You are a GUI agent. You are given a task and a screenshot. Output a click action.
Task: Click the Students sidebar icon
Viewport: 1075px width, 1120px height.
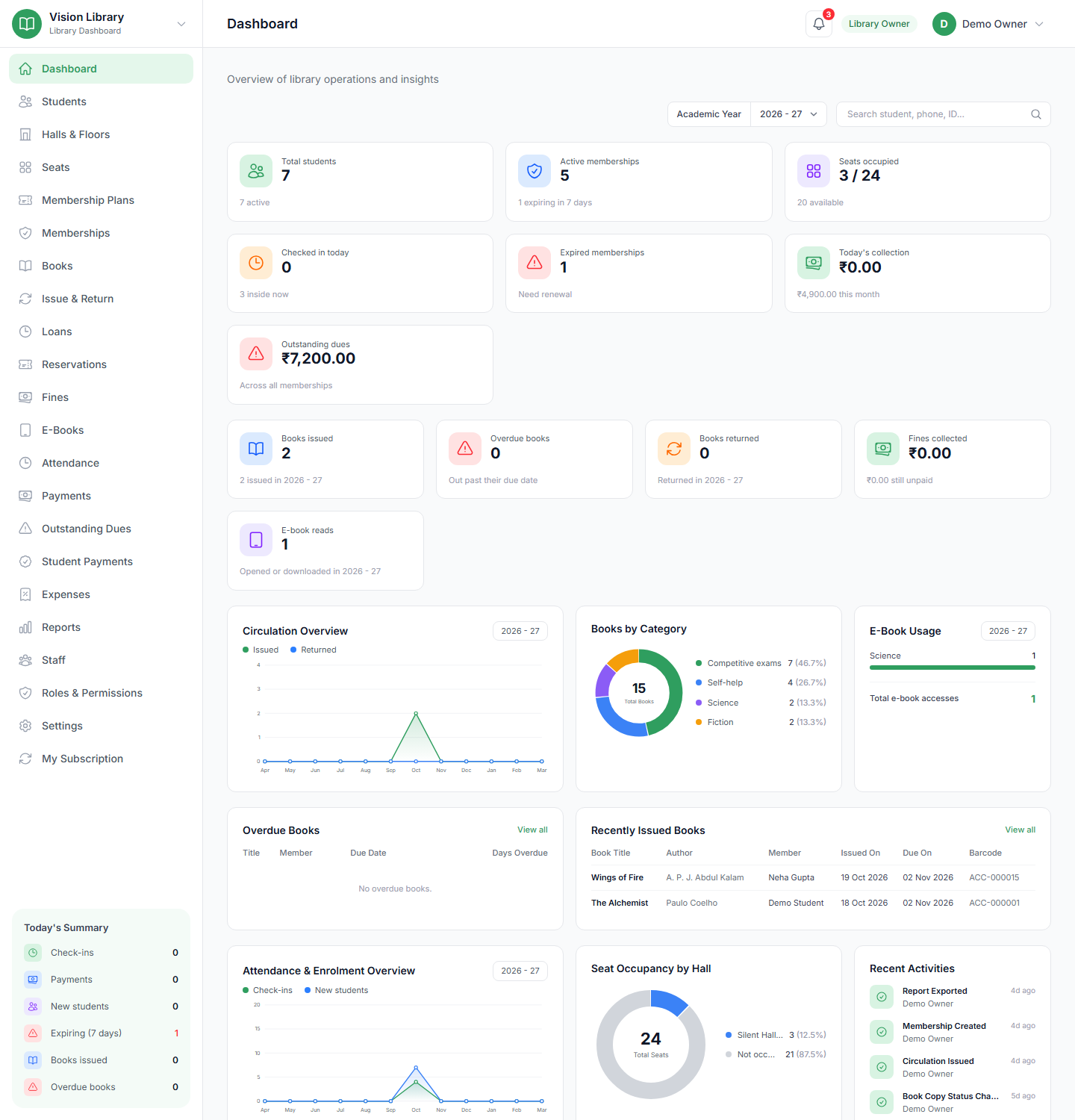click(x=25, y=102)
